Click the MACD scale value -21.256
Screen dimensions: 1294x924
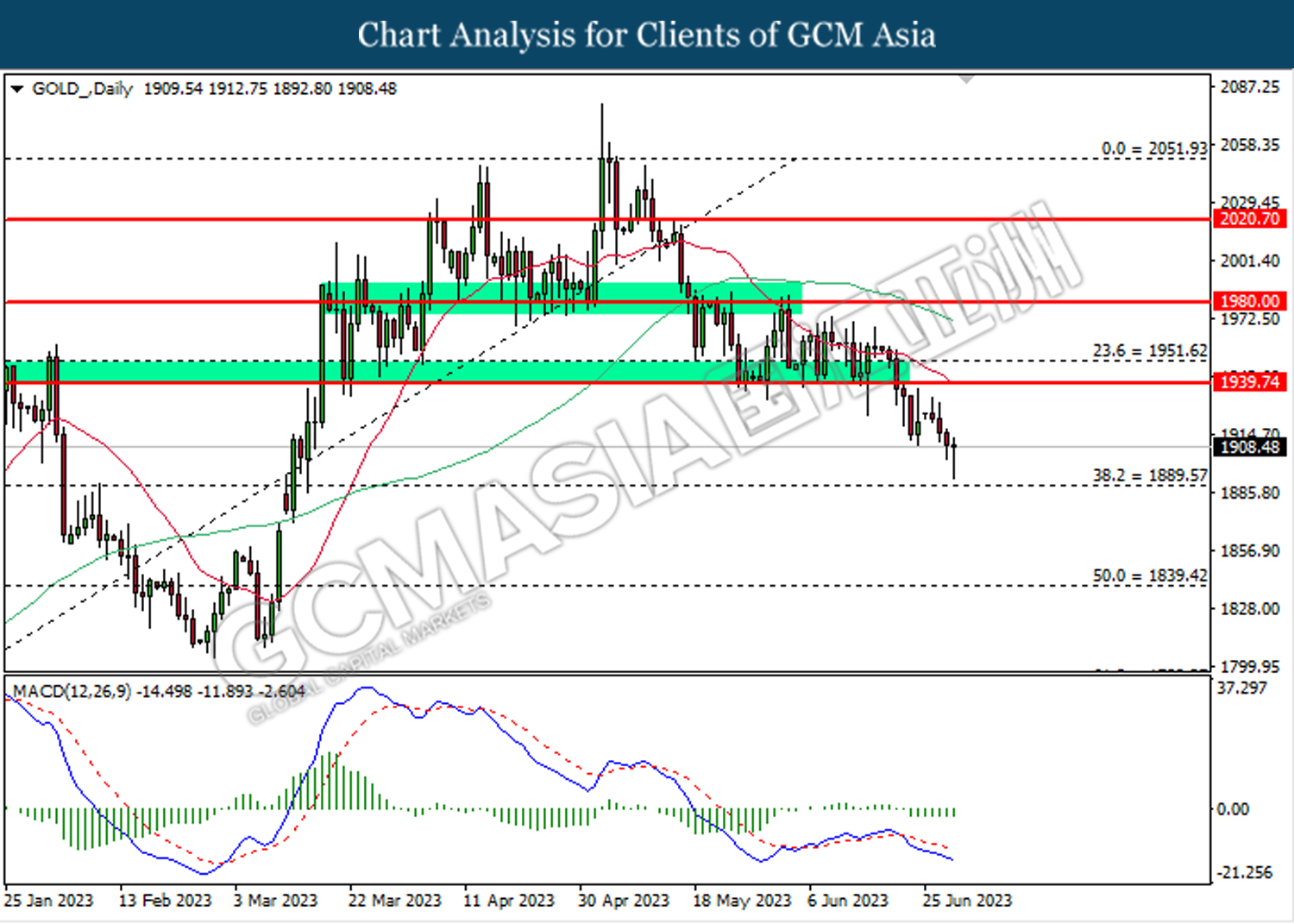pos(1244,872)
